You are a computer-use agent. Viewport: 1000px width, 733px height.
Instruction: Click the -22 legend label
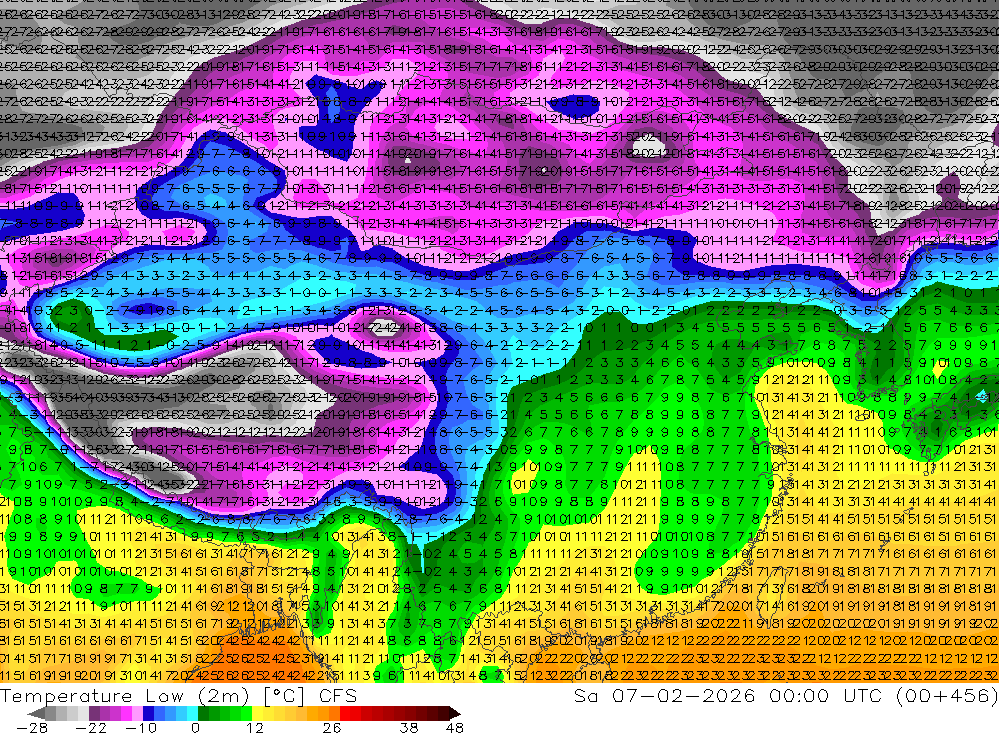point(91,727)
